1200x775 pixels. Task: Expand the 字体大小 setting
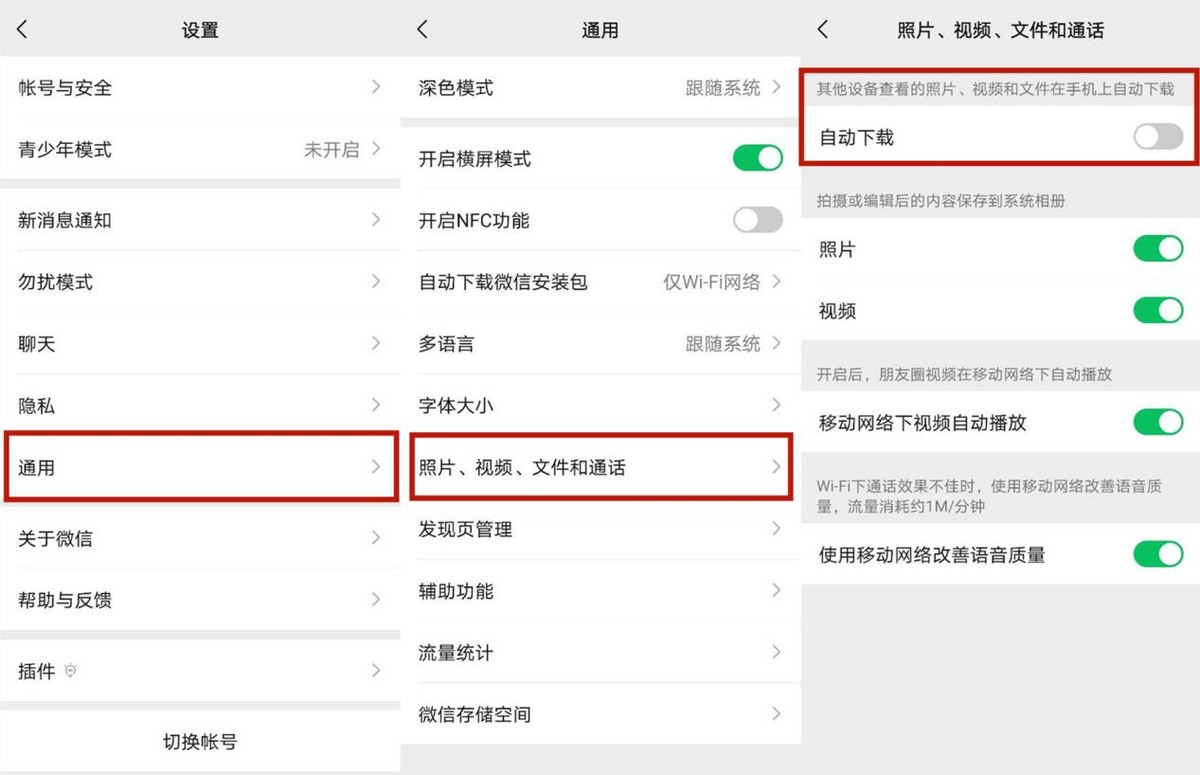click(600, 405)
